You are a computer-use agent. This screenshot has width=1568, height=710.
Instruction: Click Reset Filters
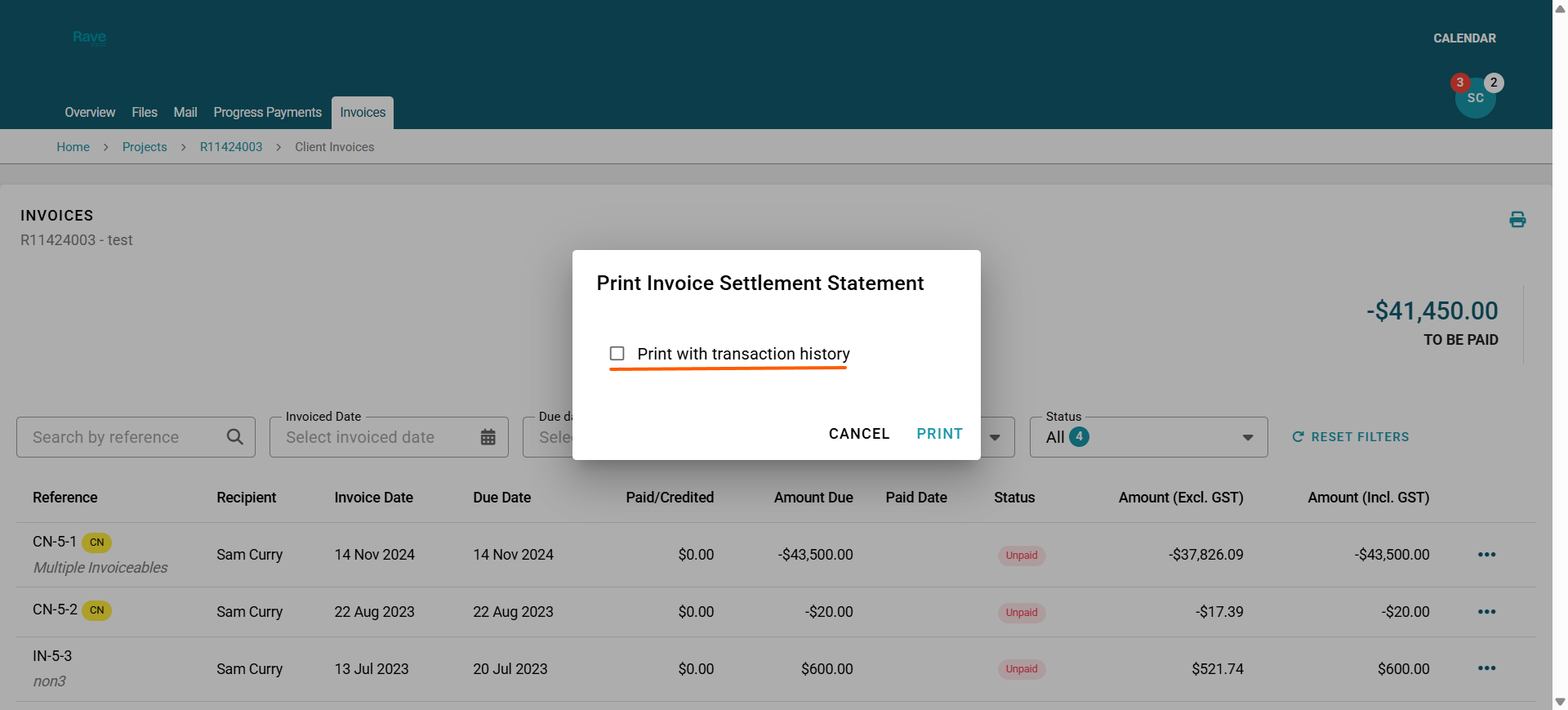pos(1351,437)
